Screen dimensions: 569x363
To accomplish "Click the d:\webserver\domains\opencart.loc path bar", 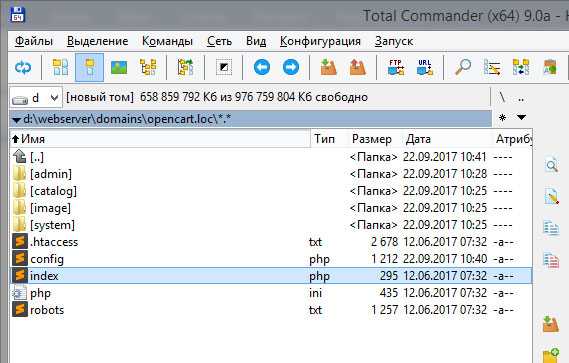I will click(250, 119).
